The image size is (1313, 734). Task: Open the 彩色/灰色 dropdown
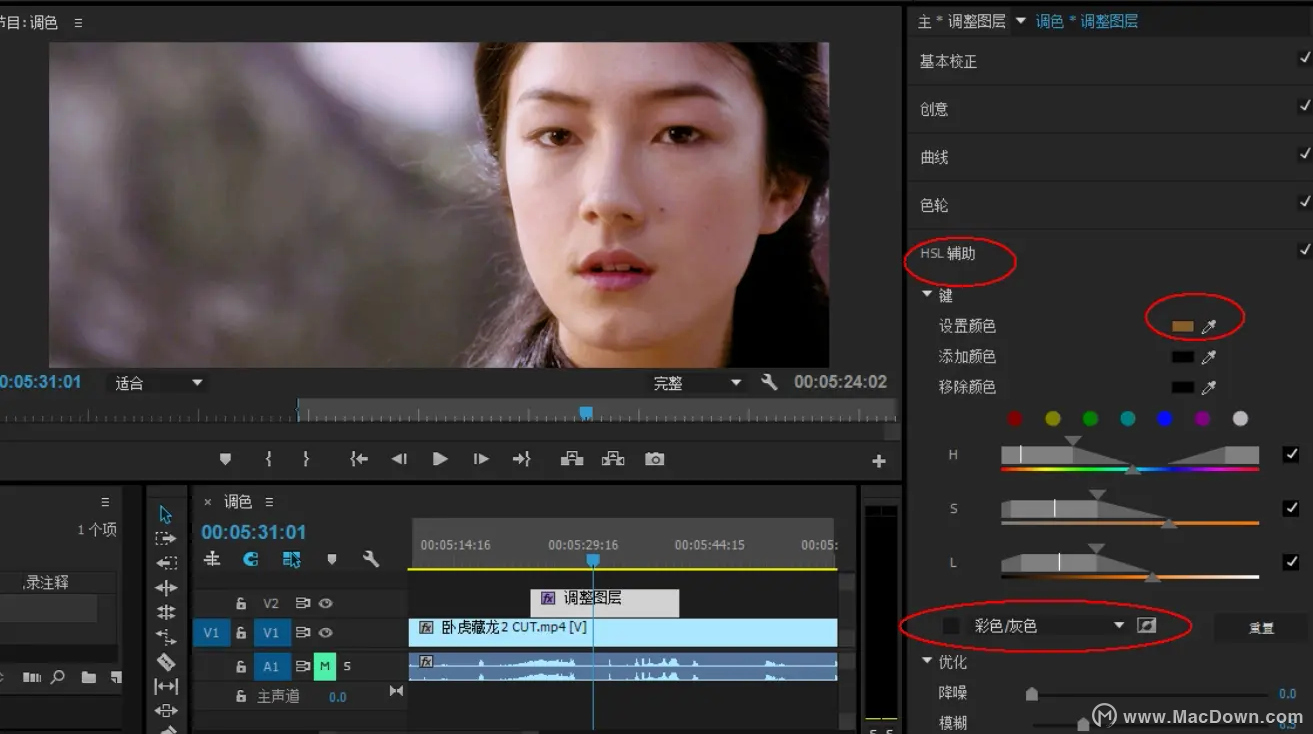click(1048, 625)
